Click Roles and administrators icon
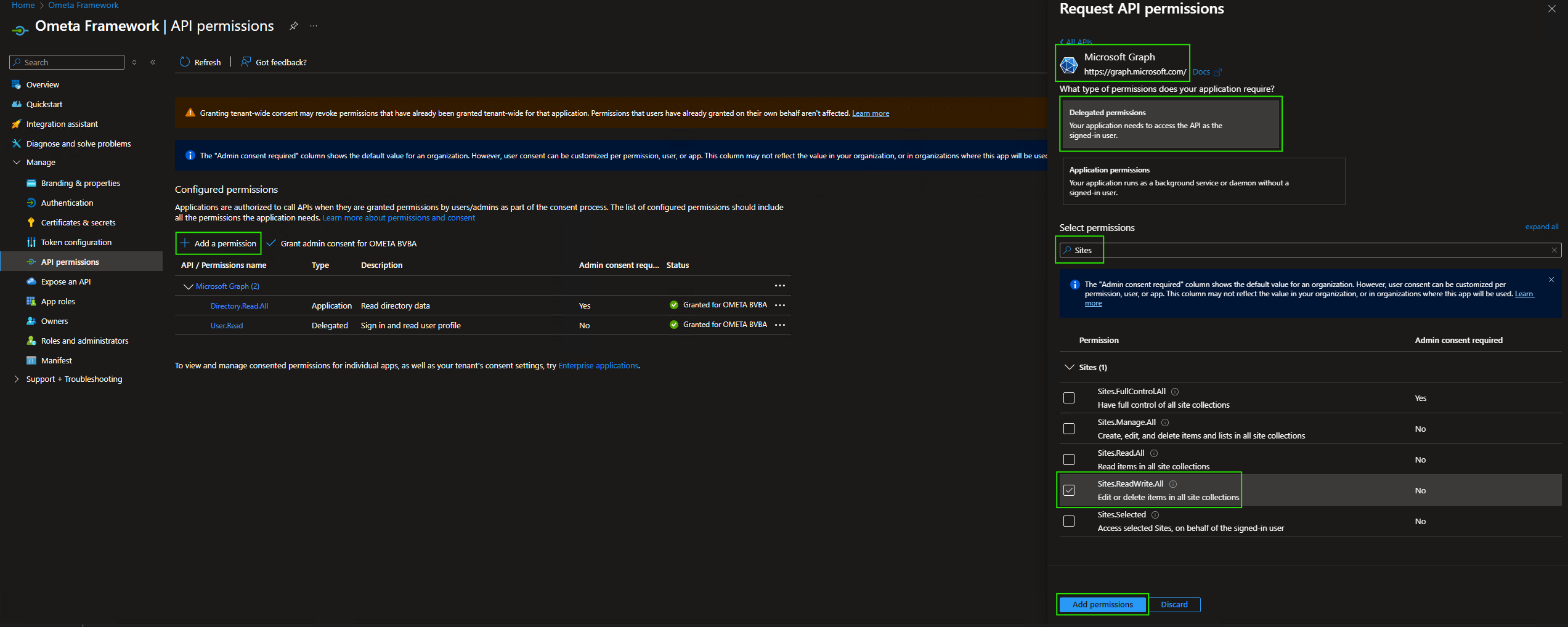The width and height of the screenshot is (1568, 627). point(31,341)
